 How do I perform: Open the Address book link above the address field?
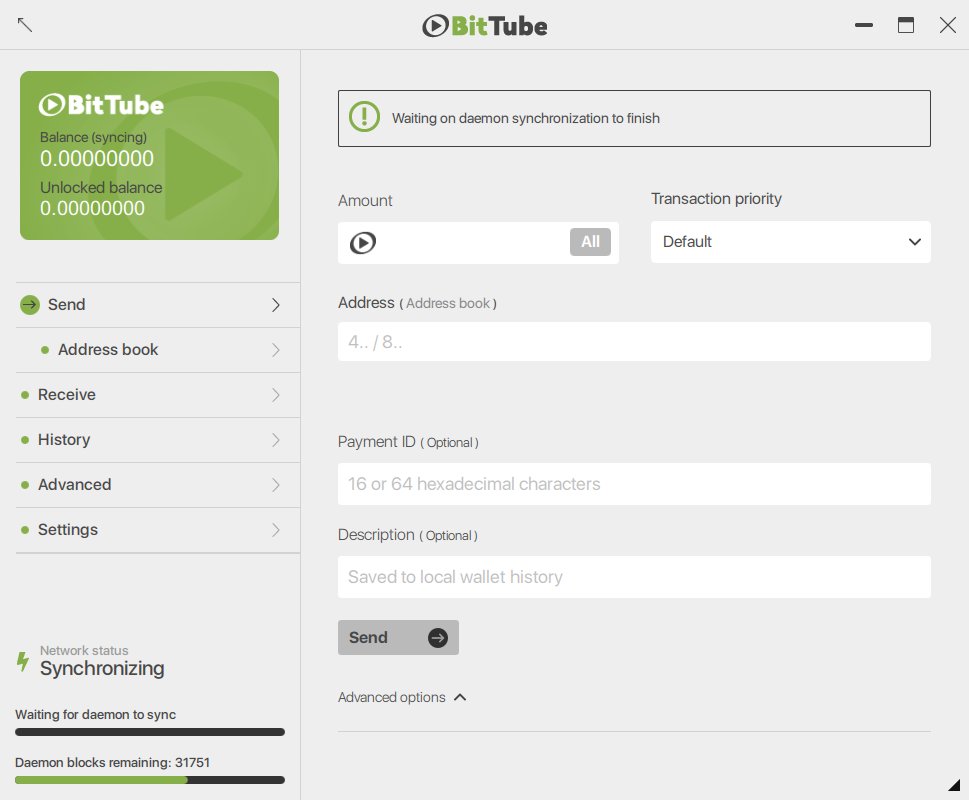tap(448, 303)
